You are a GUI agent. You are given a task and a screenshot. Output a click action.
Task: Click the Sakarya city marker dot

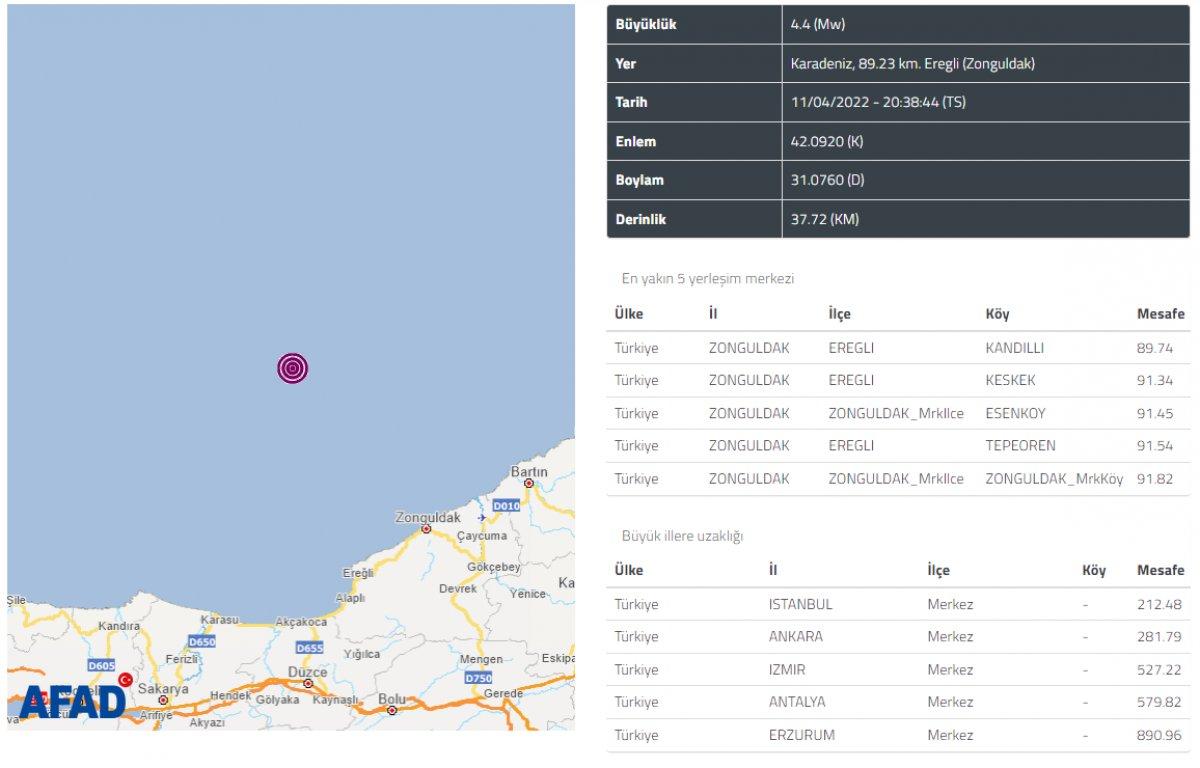pos(163,700)
